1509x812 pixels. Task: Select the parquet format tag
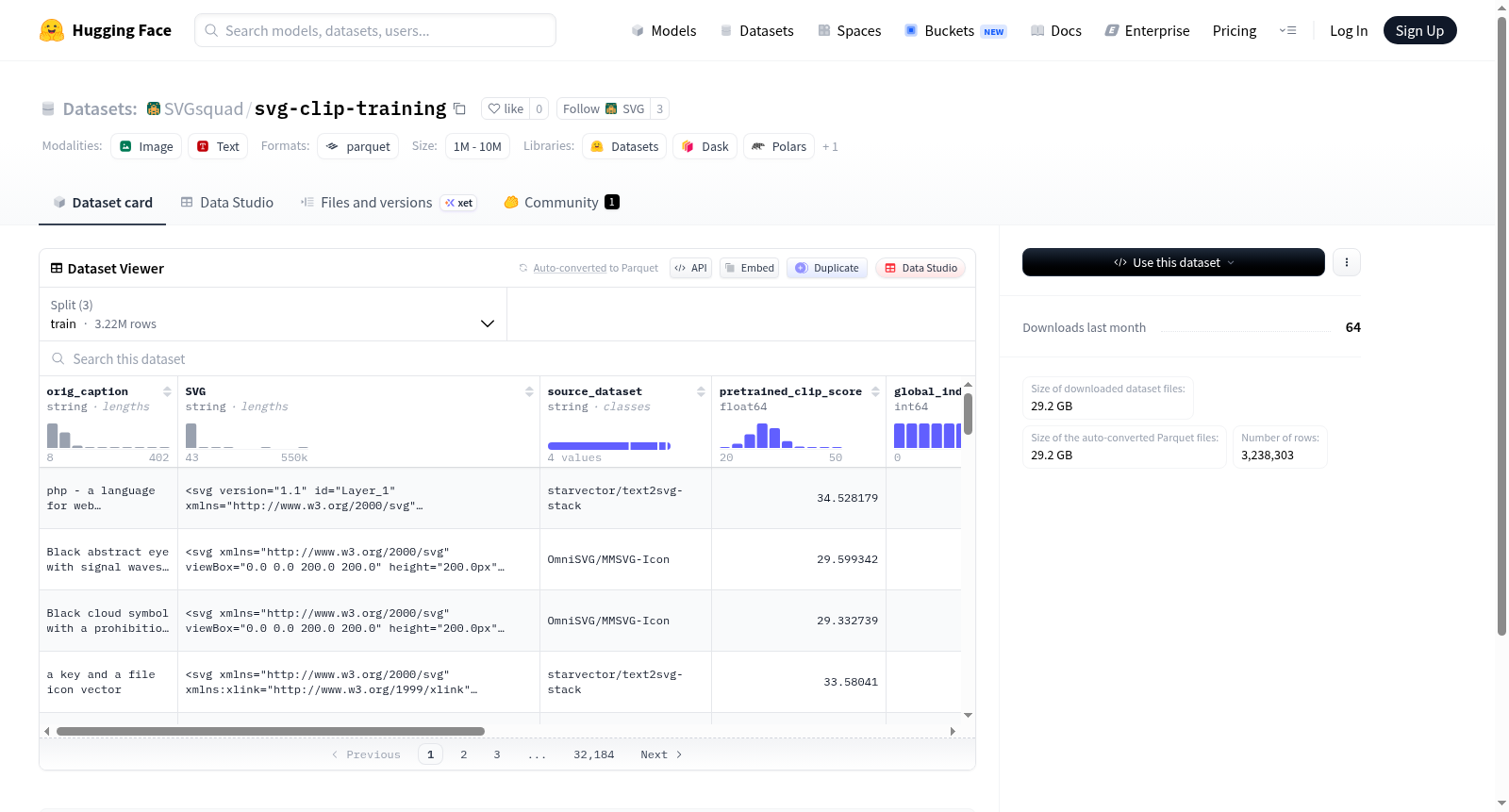coord(358,146)
